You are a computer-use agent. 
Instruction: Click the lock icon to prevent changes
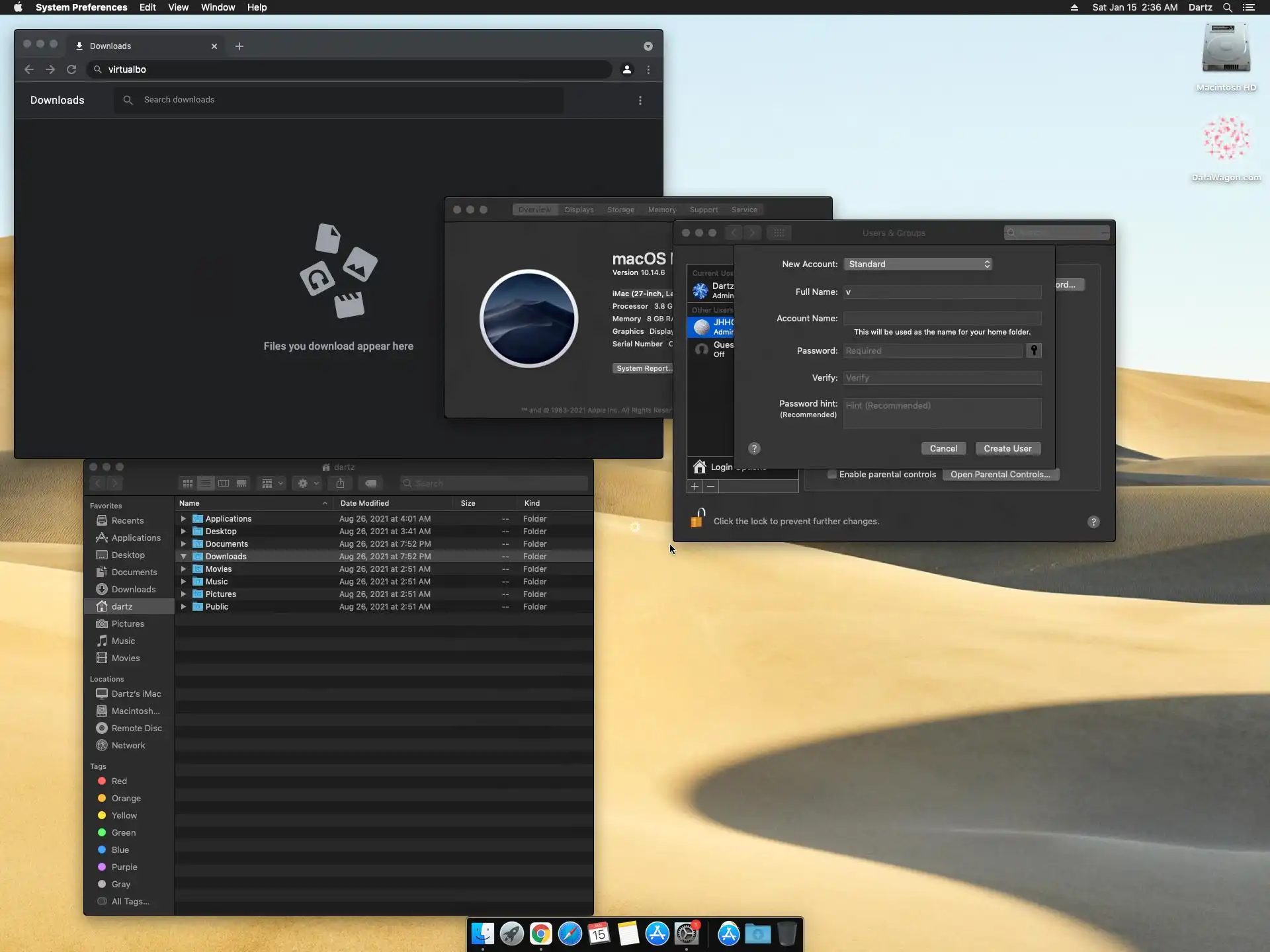[x=697, y=519]
